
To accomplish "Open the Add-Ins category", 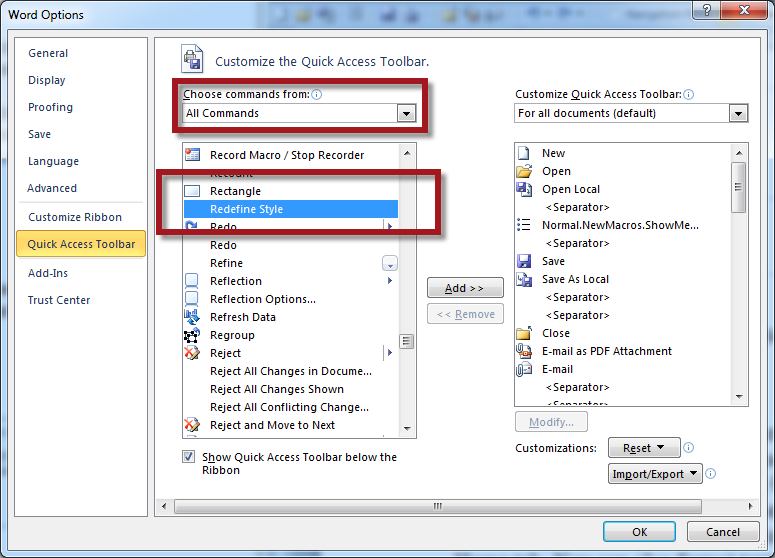I will coord(48,273).
